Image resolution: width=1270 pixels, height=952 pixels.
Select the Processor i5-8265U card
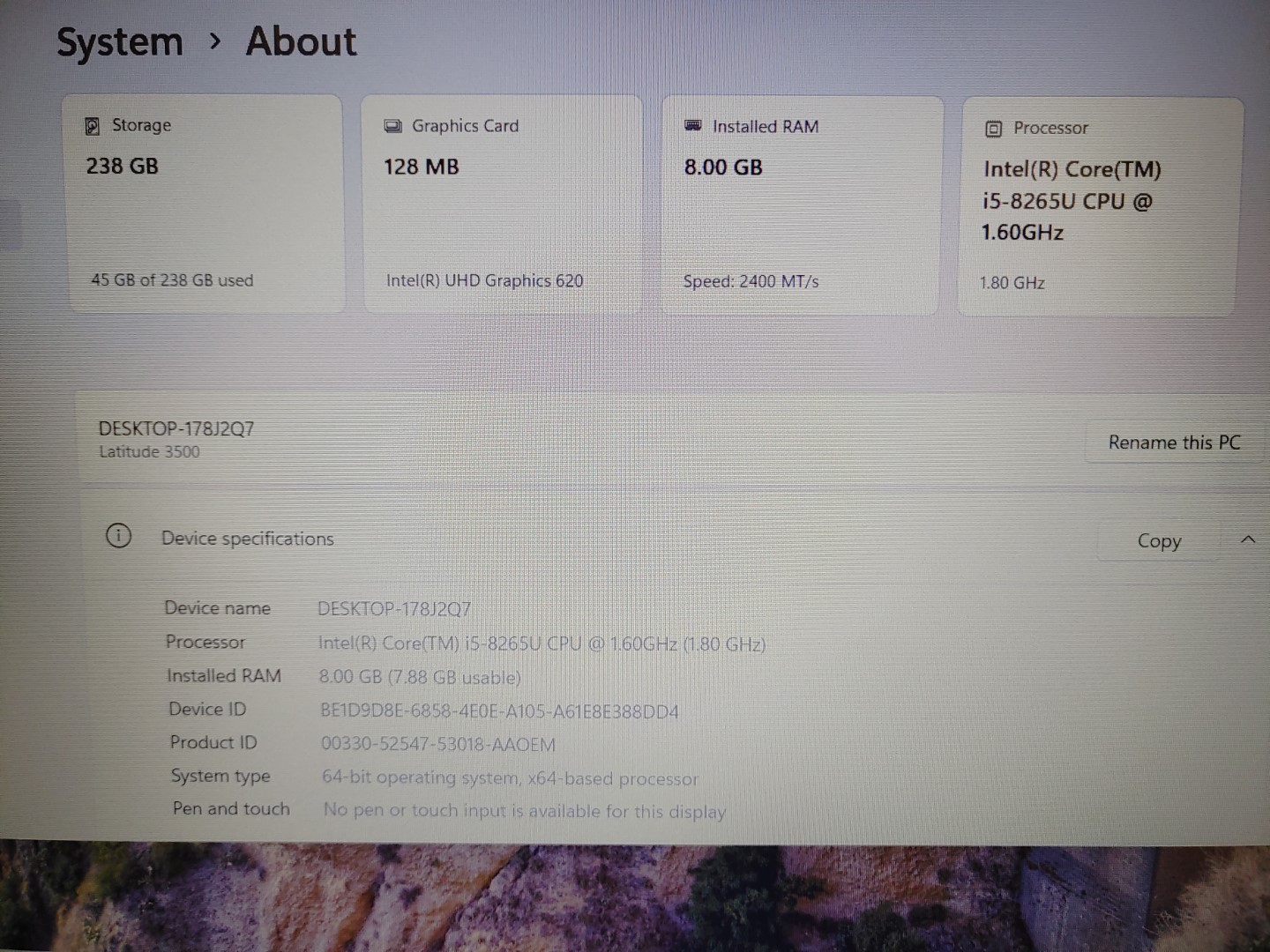tap(1099, 207)
